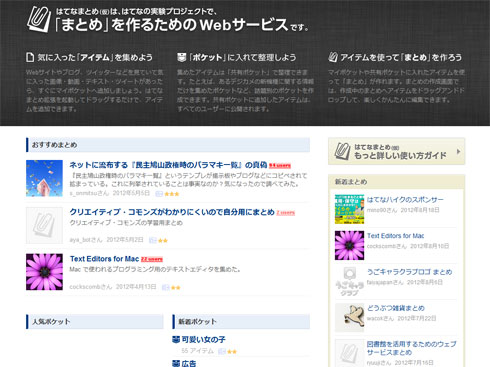Click the pocket icon beside 「ポケット」に入れて整理しよう

(181, 57)
